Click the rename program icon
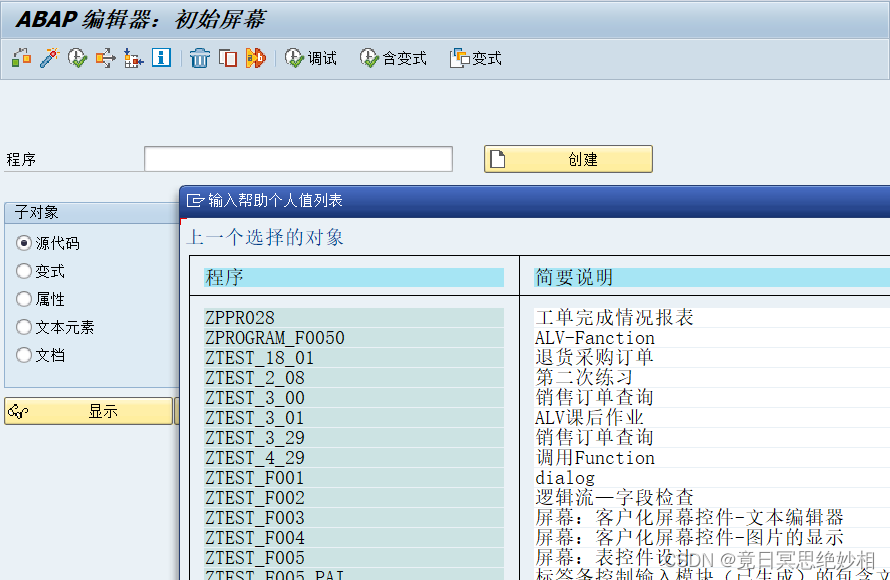The image size is (890, 580). (255, 58)
